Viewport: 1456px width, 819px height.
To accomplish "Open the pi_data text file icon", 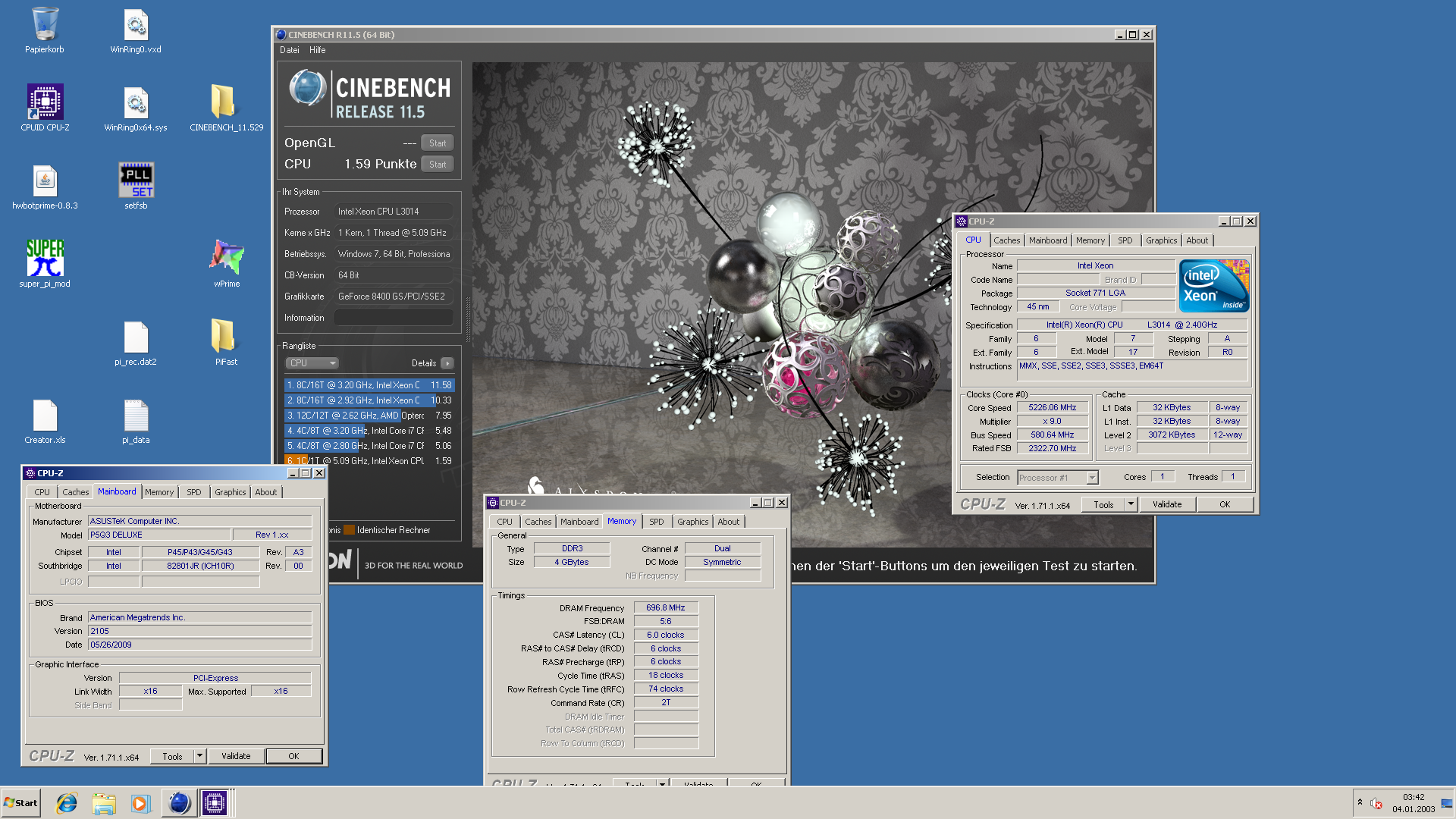I will (x=136, y=421).
